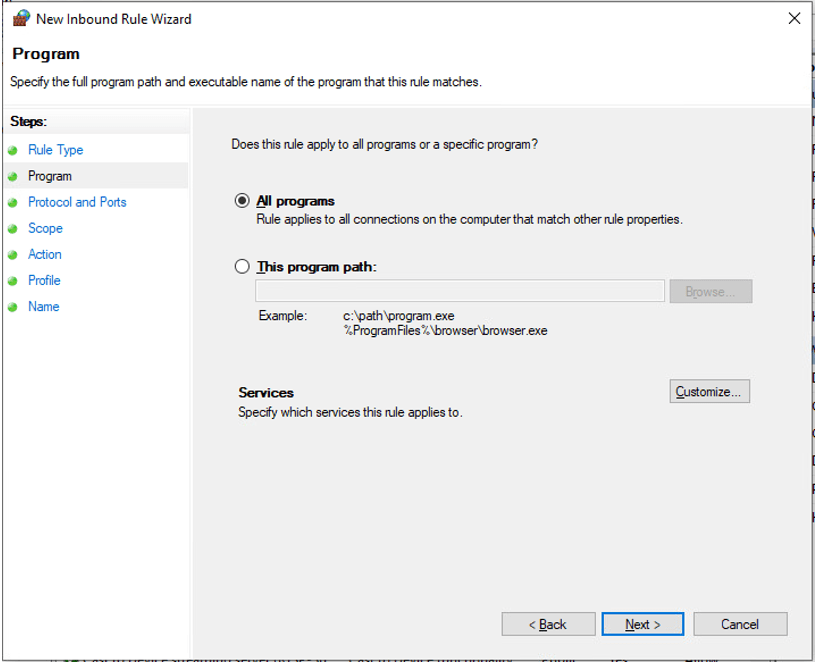Click the green bullet beside Program
Image resolution: width=815 pixels, height=663 pixels.
tap(13, 177)
